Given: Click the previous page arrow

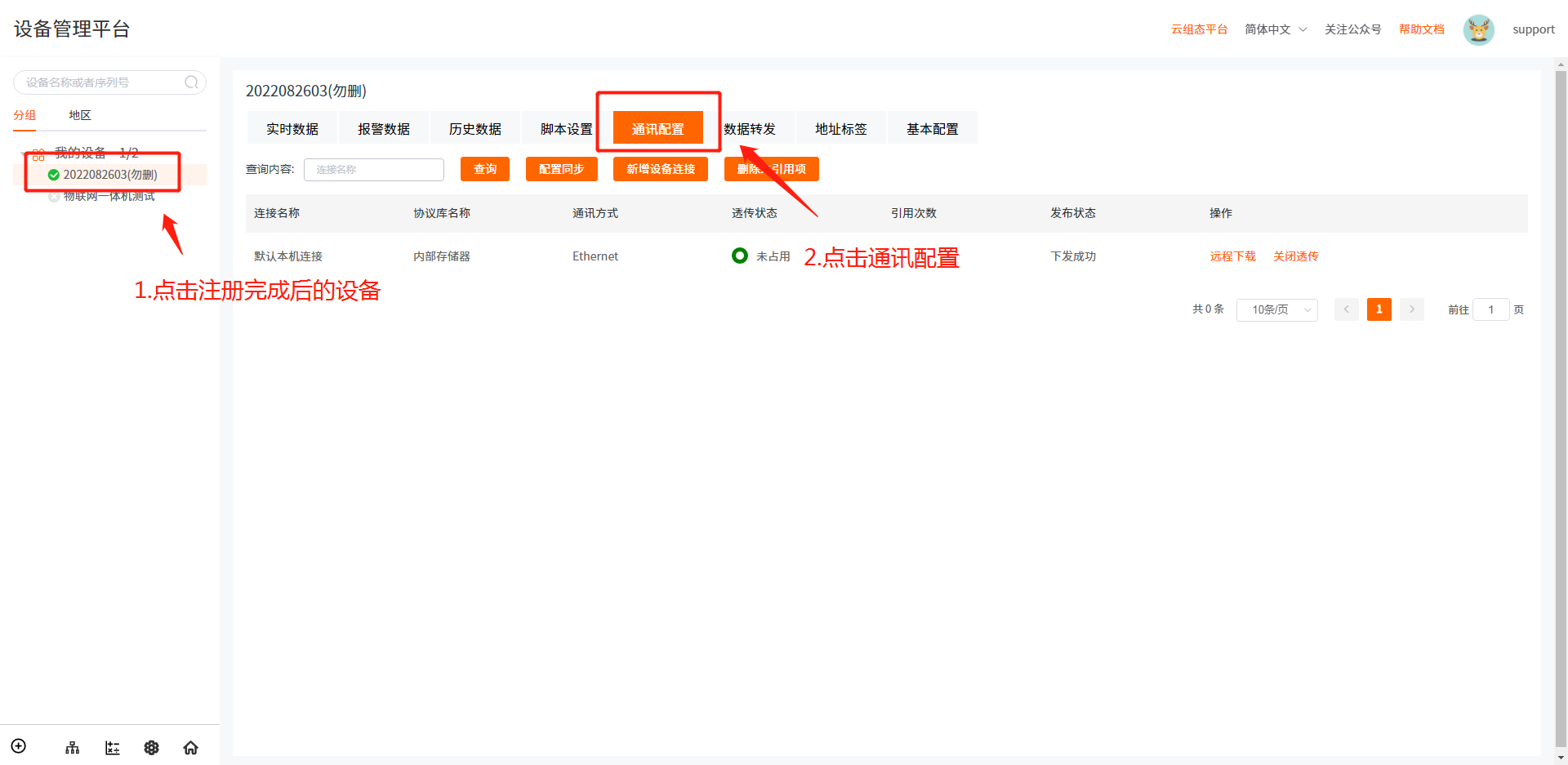Looking at the screenshot, I should pos(1347,309).
